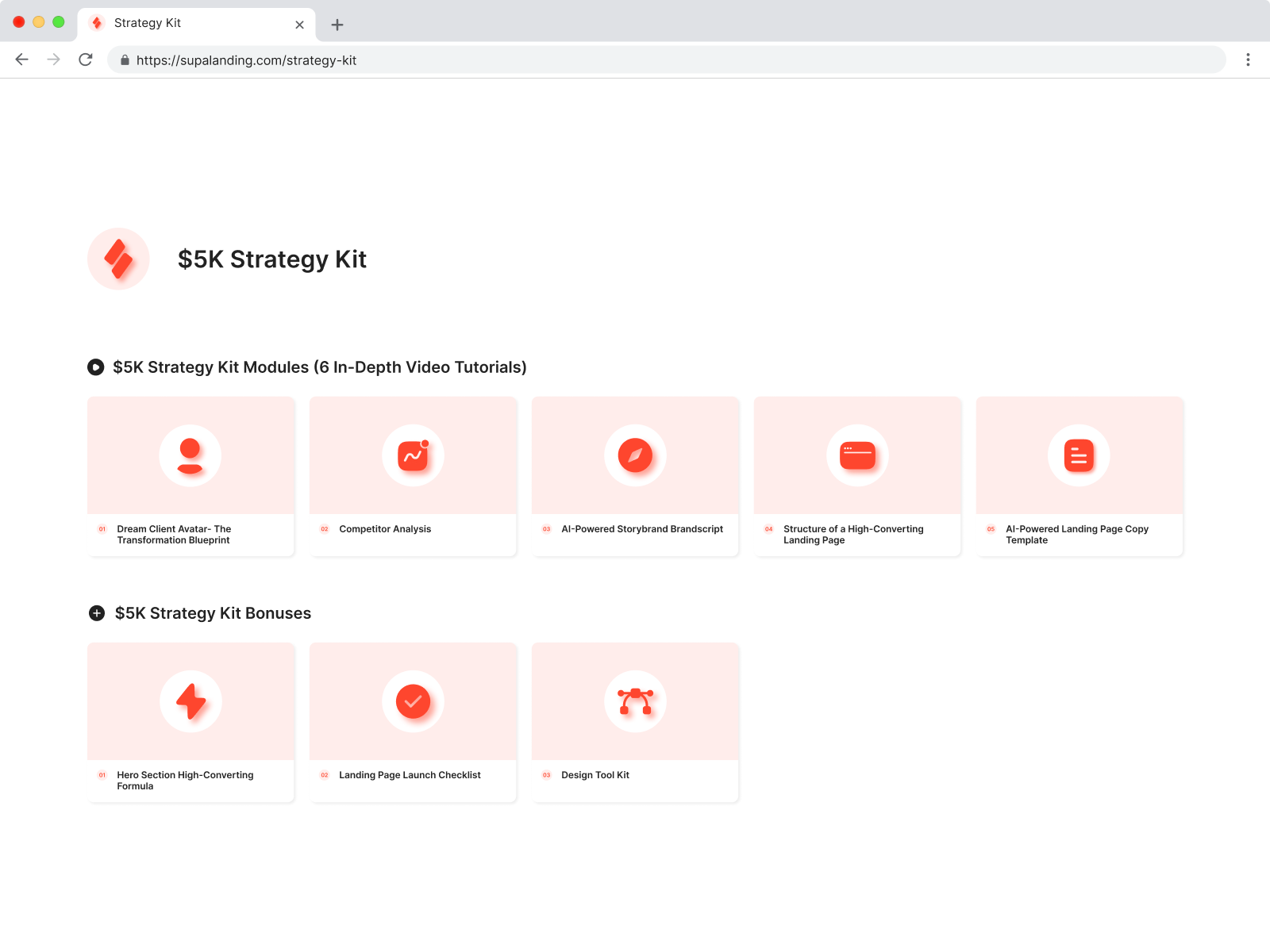
Task: Reload the current page
Action: (86, 59)
